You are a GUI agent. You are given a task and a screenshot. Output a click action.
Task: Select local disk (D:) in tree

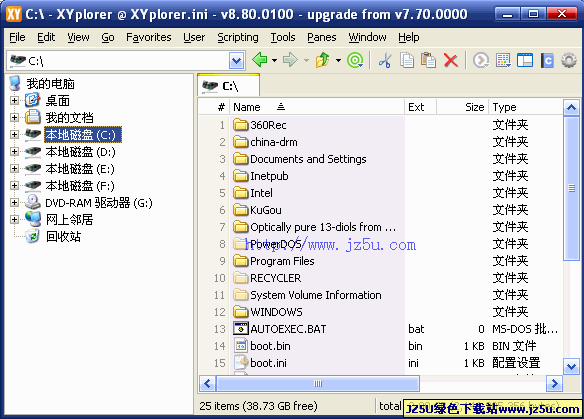pos(80,152)
